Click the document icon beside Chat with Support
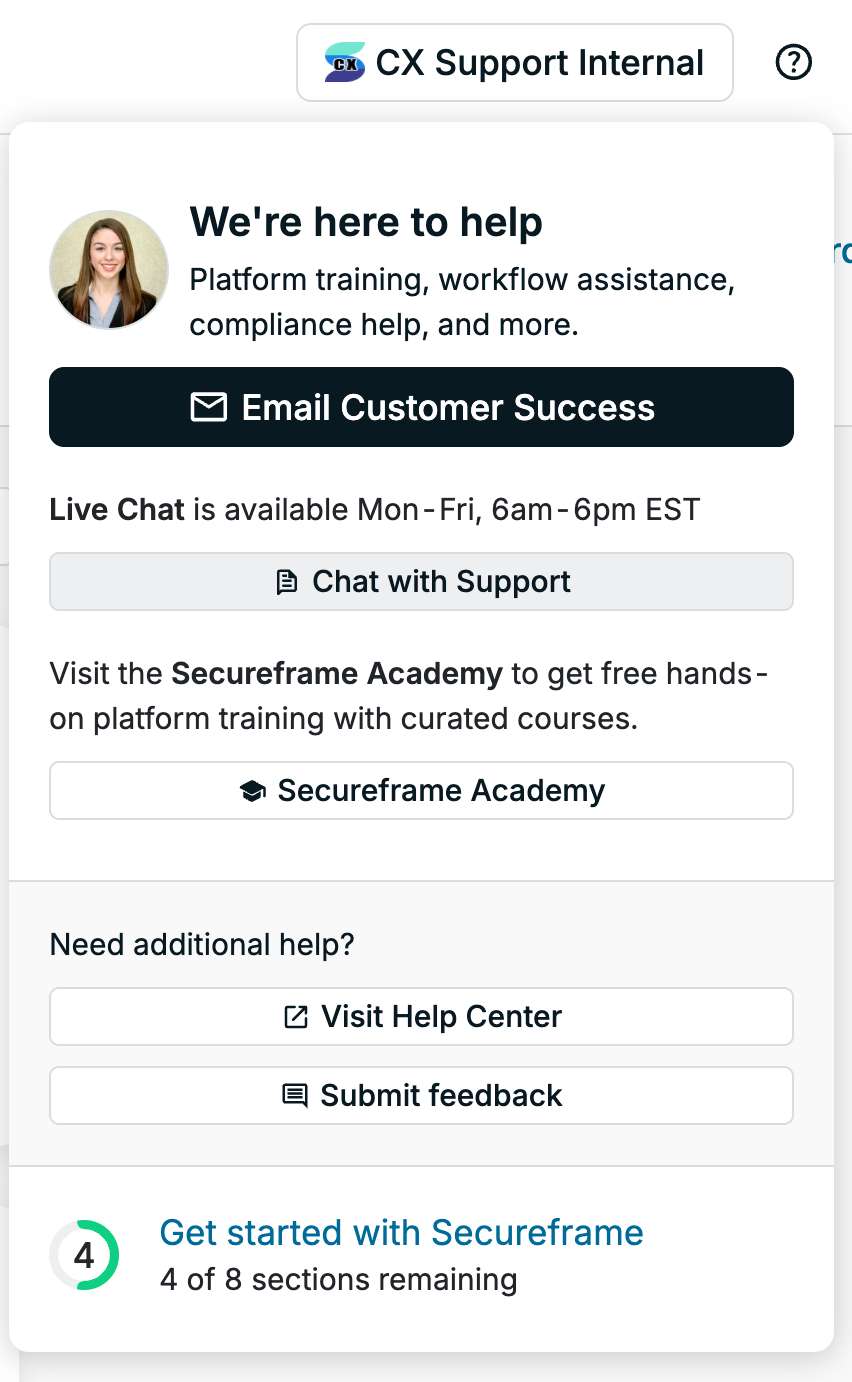The height and width of the screenshot is (1382, 852). [287, 582]
